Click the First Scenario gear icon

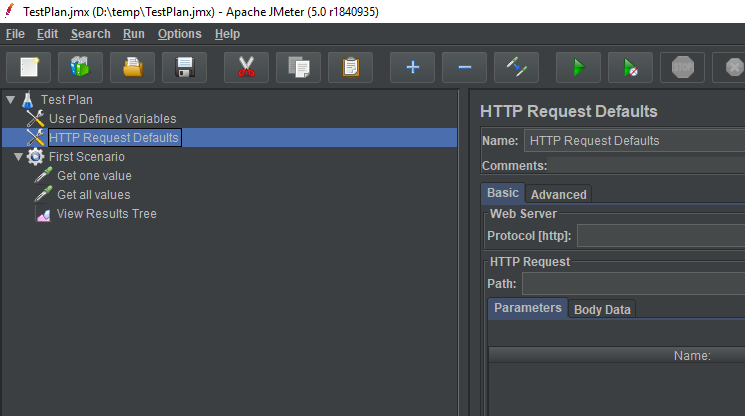(x=35, y=157)
